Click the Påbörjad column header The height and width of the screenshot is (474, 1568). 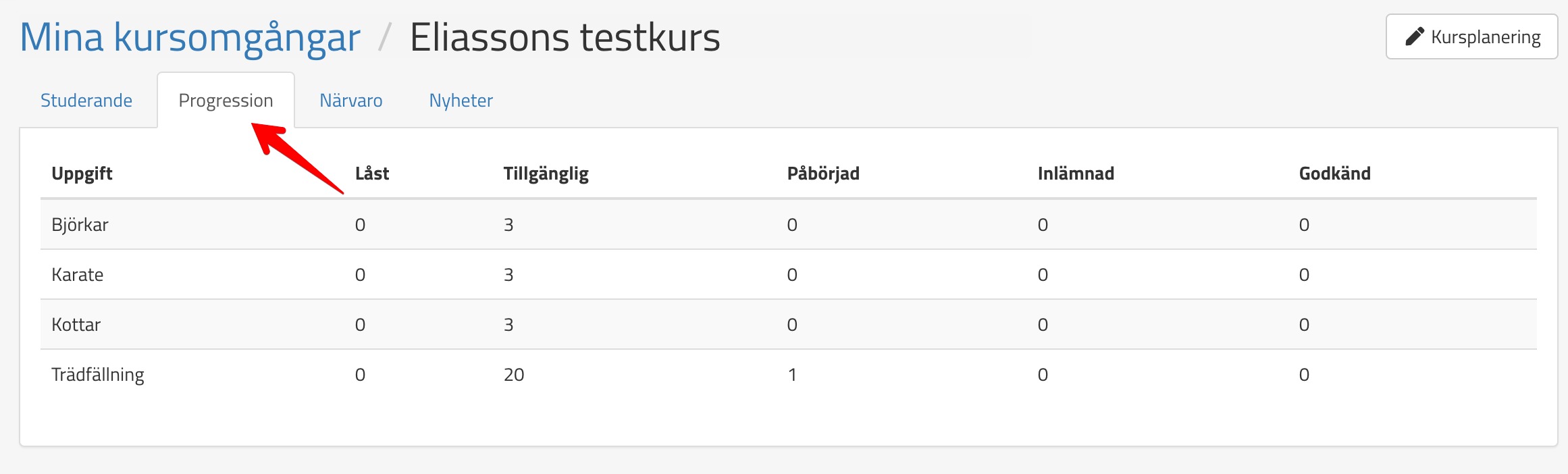pyautogui.click(x=823, y=174)
